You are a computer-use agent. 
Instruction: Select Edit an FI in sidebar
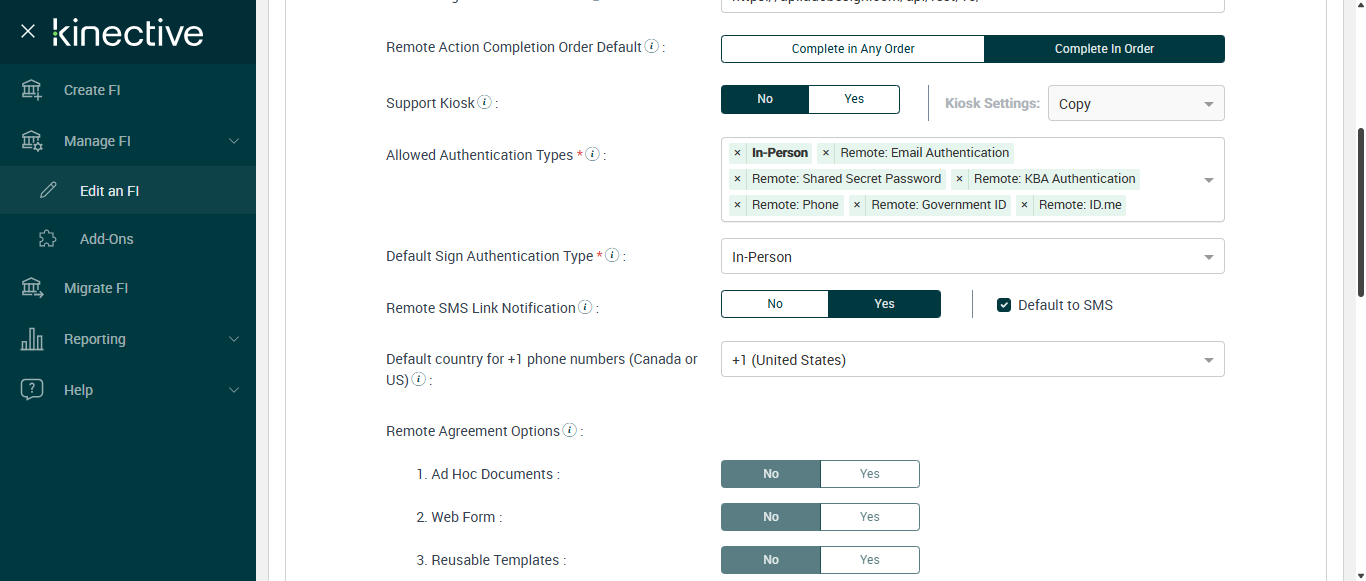coord(109,191)
